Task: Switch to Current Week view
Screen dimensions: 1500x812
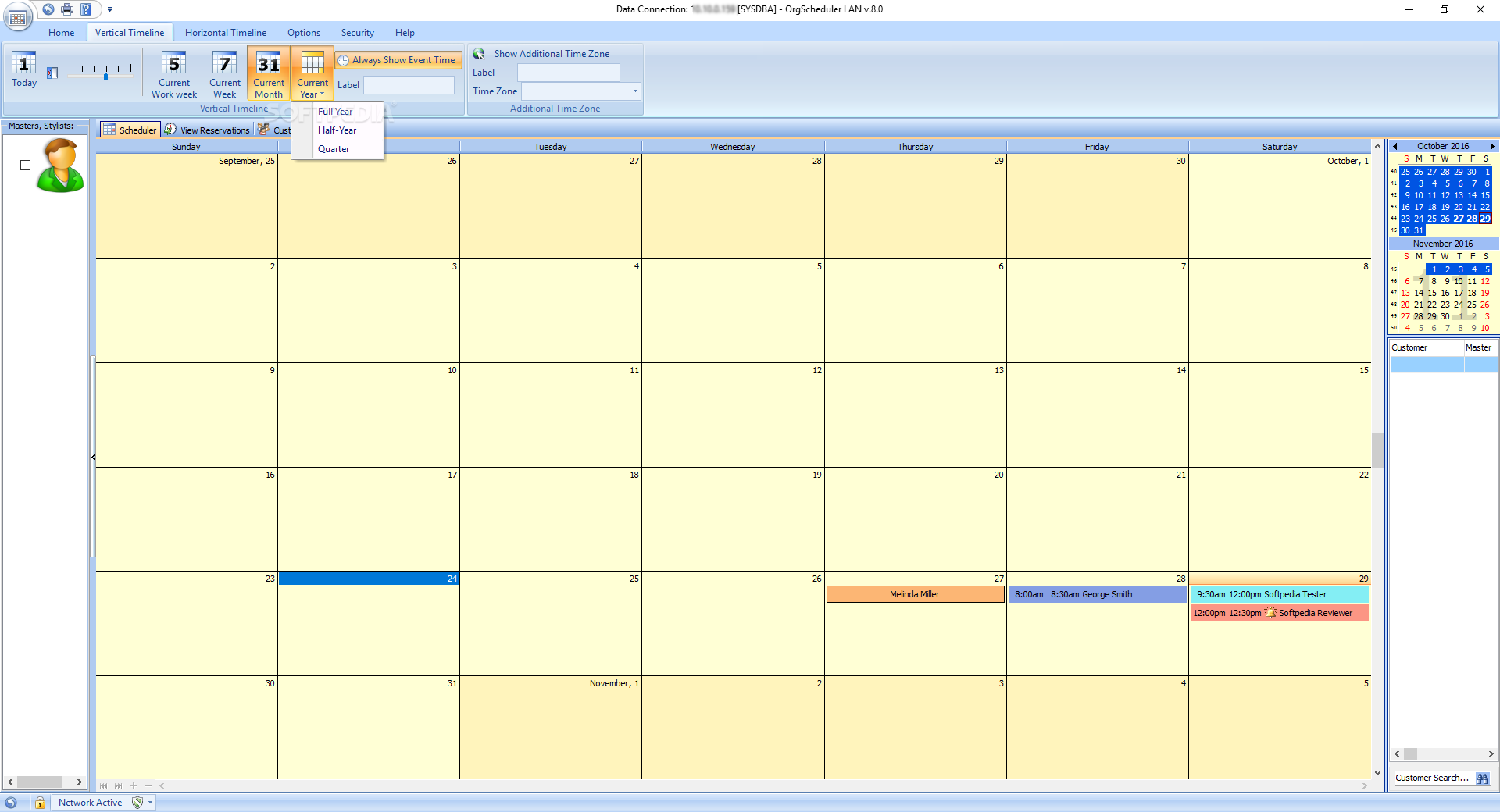Action: tap(225, 73)
